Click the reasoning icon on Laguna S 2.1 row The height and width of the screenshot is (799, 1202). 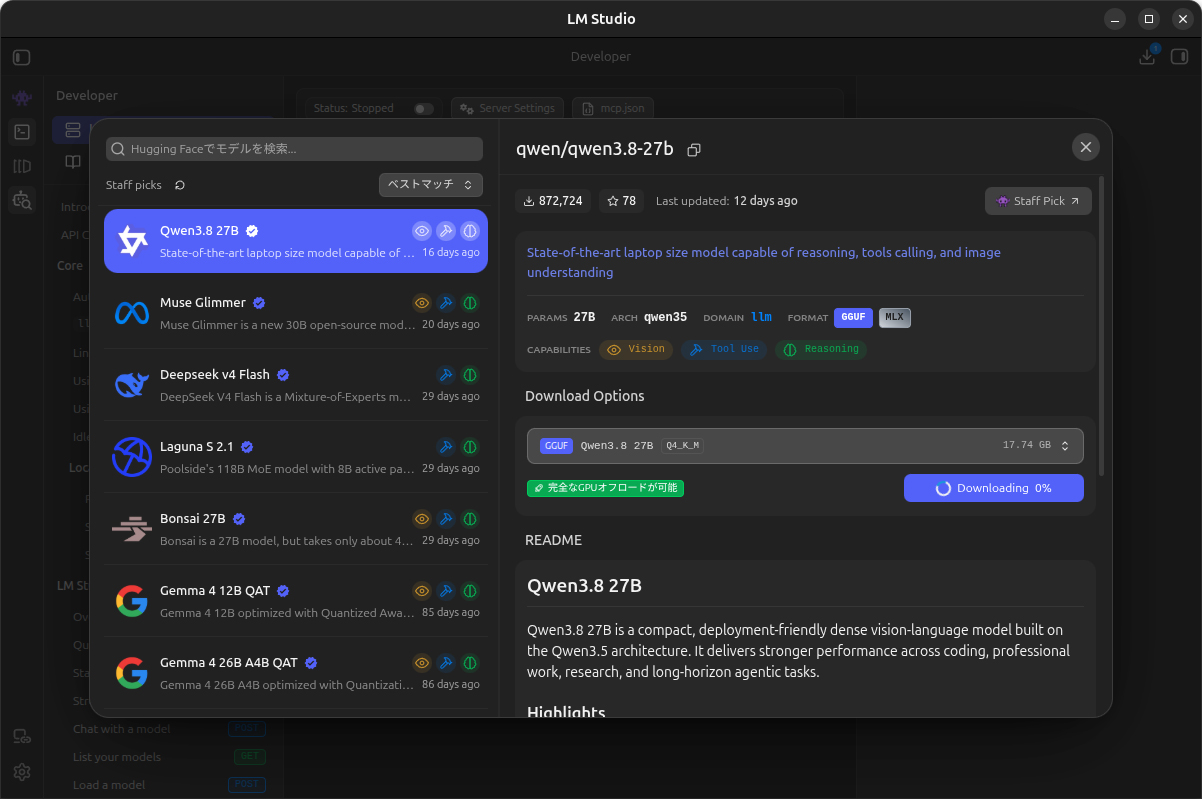tap(470, 447)
